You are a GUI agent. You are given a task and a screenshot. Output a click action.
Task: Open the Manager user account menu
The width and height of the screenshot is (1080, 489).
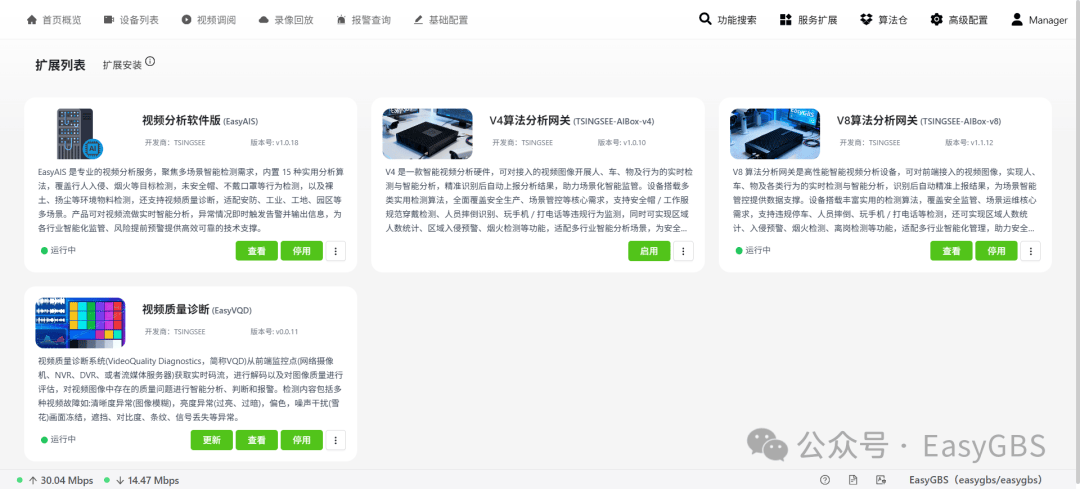pyautogui.click(x=1039, y=20)
